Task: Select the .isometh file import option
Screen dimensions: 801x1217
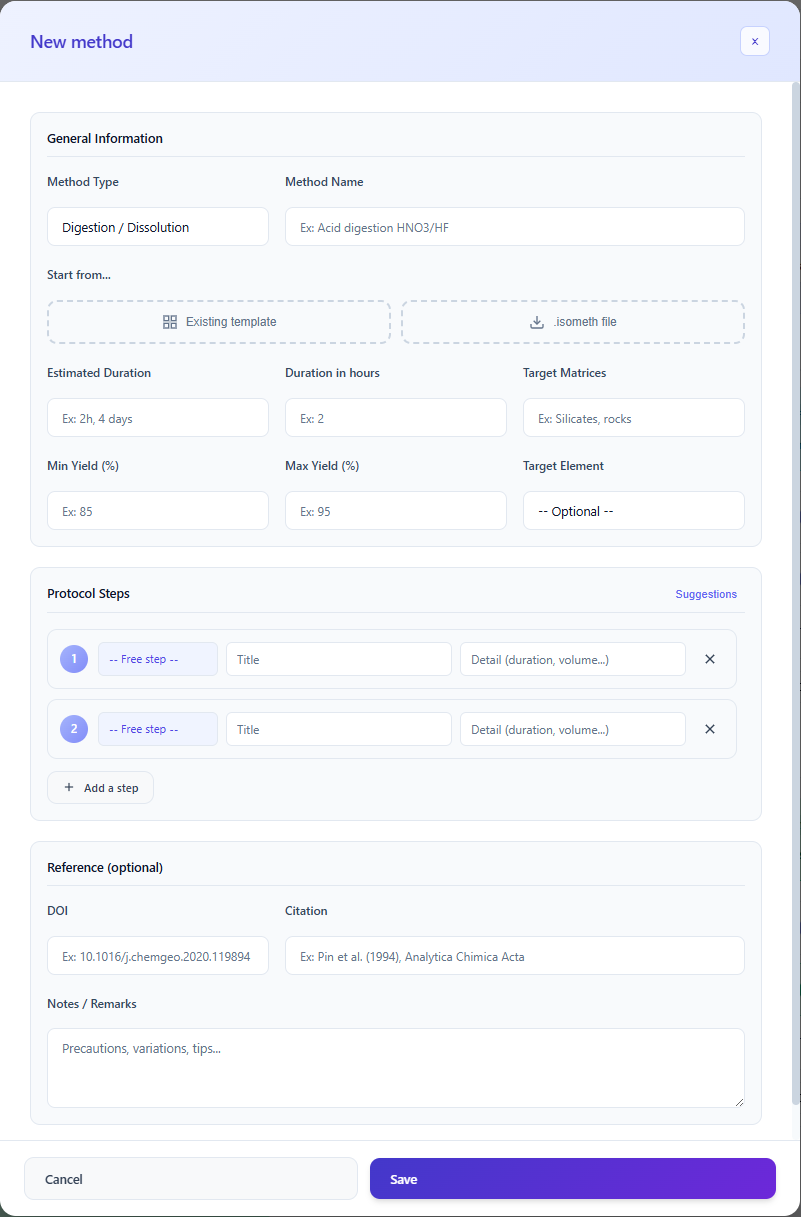Action: [572, 321]
